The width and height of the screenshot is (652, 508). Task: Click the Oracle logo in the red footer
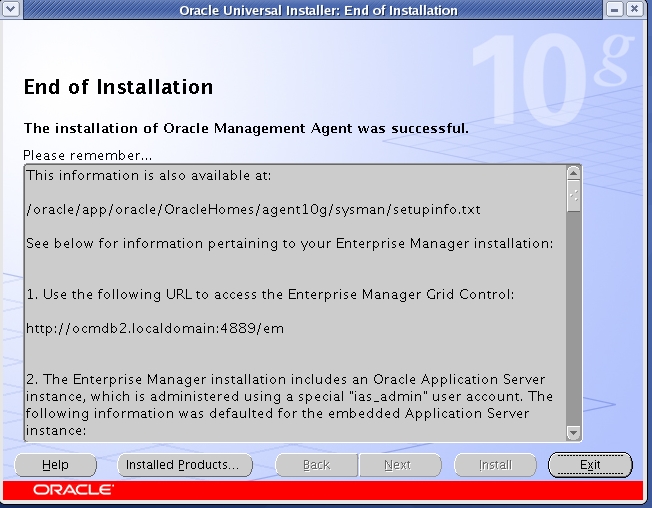(74, 490)
